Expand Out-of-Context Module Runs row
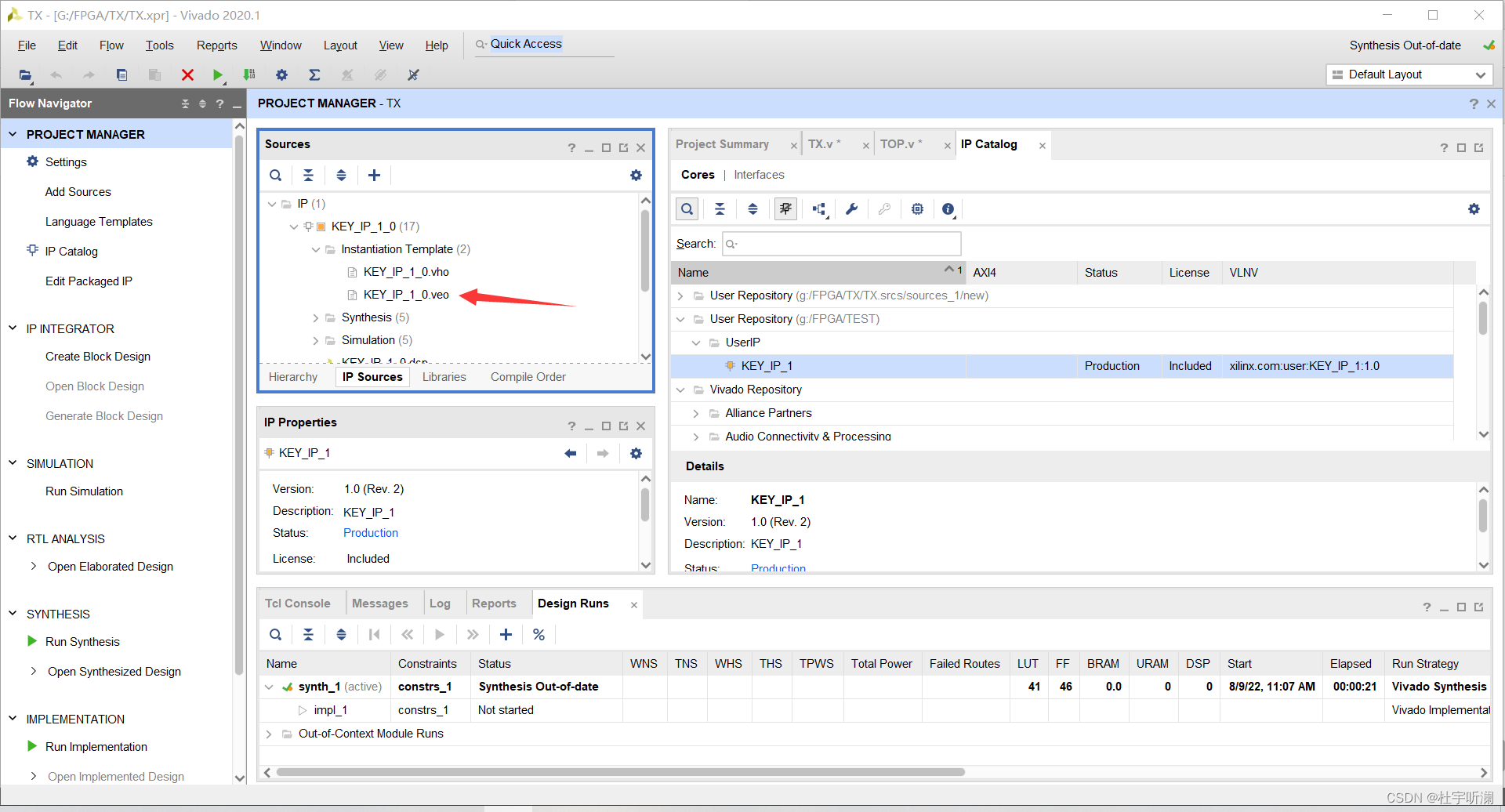Image resolution: width=1505 pixels, height=812 pixels. pyautogui.click(x=269, y=734)
